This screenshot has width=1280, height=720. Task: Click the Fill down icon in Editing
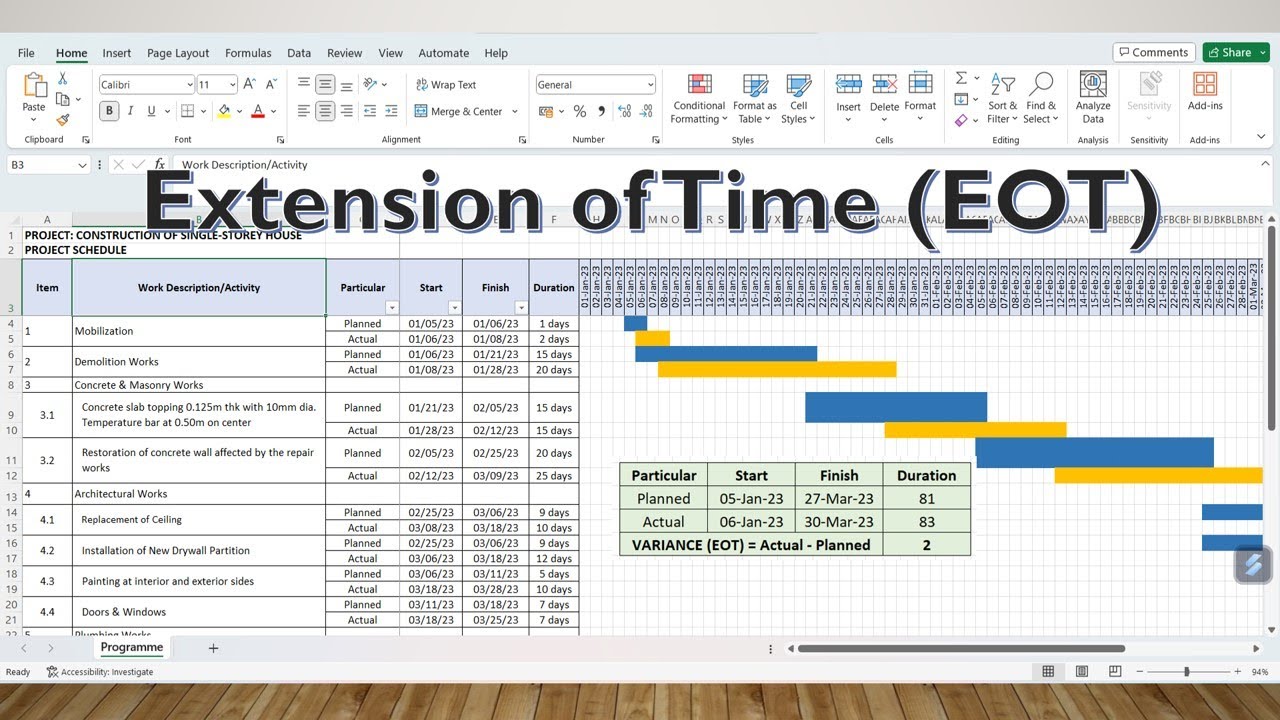pyautogui.click(x=961, y=99)
